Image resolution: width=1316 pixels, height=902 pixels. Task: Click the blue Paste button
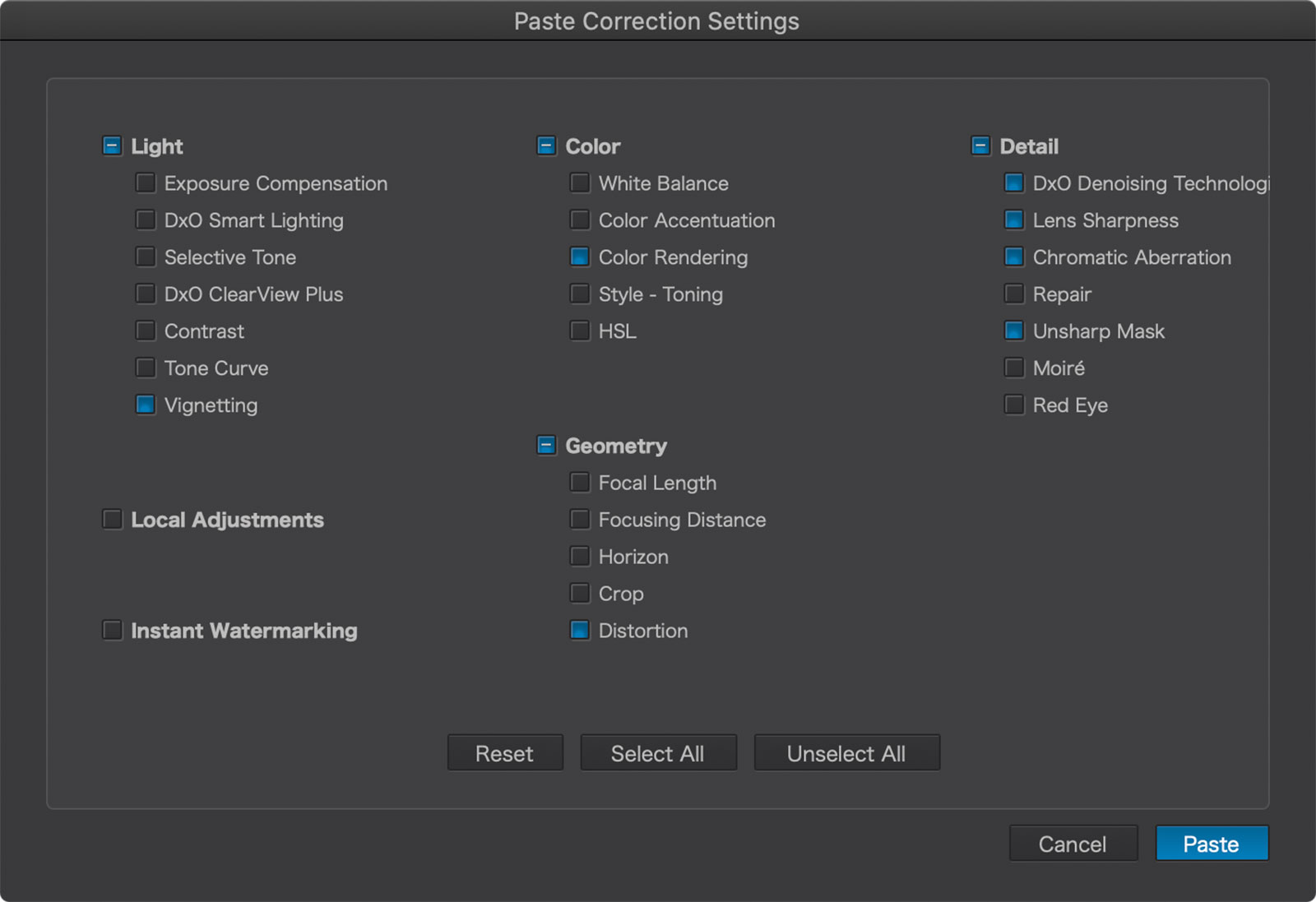(x=1212, y=844)
